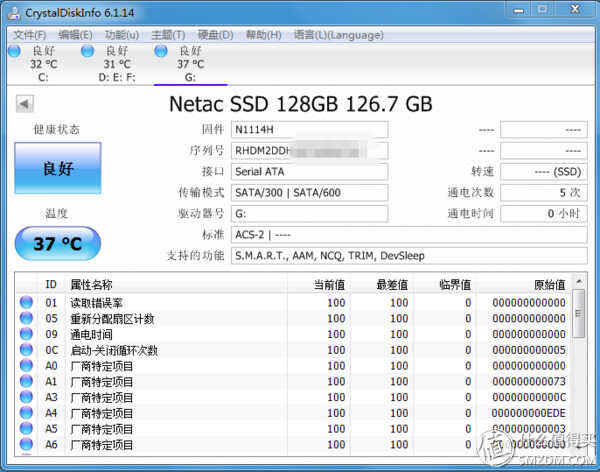
Task: Open the 功能(u) menu
Action: (x=122, y=35)
